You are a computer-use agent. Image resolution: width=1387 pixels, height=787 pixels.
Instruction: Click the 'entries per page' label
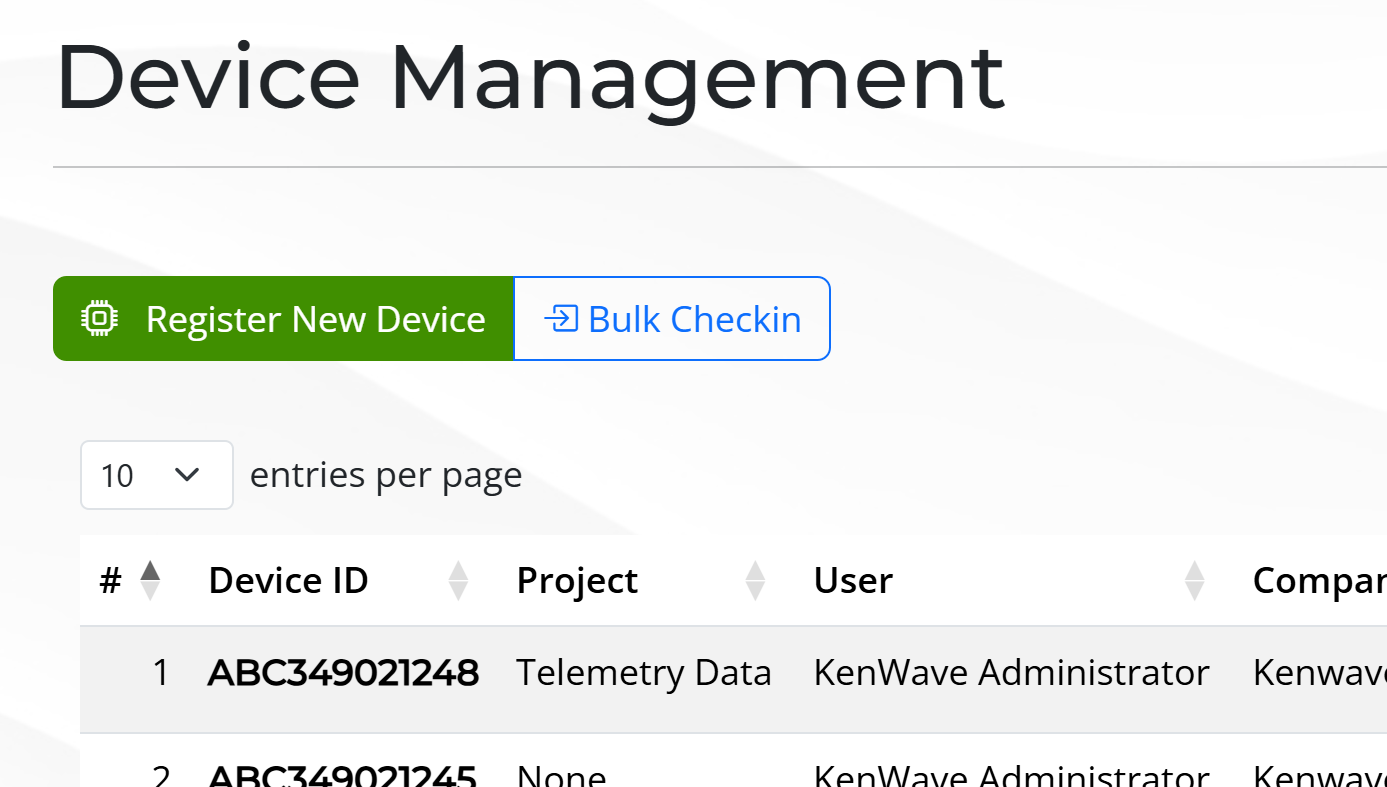coord(386,475)
